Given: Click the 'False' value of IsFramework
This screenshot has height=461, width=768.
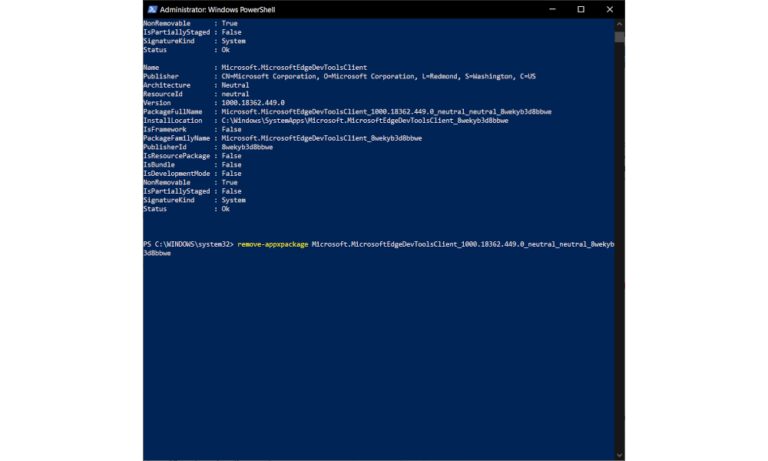Looking at the screenshot, I should click(x=231, y=129).
